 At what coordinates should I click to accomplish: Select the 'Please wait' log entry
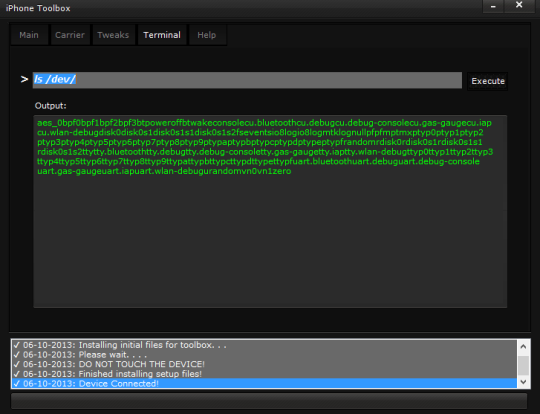pyautogui.click(x=264, y=354)
